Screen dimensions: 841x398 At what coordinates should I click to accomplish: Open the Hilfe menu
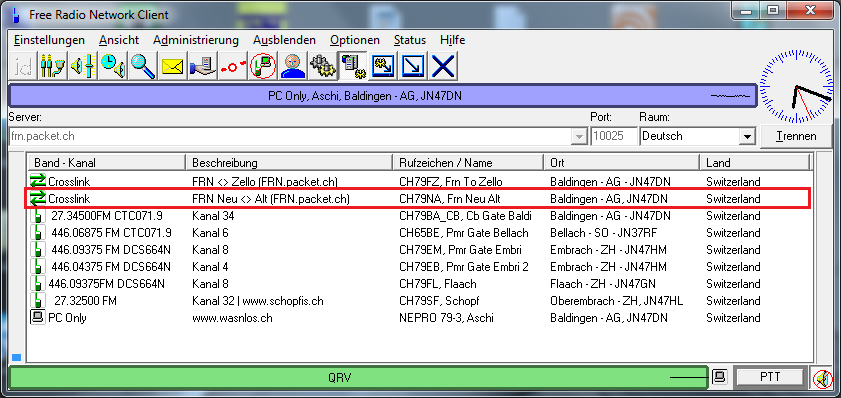point(452,40)
